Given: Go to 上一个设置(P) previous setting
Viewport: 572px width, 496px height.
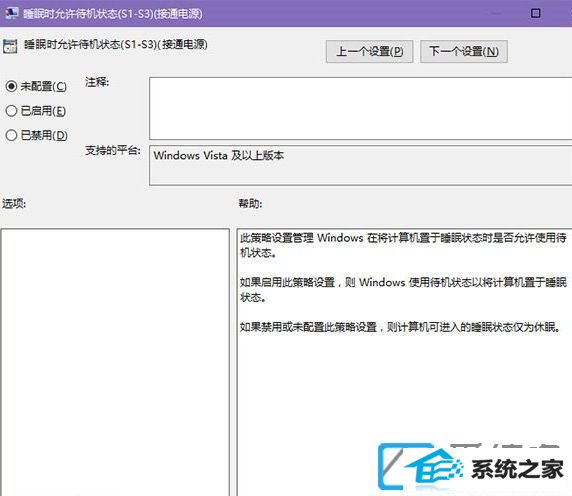Looking at the screenshot, I should pyautogui.click(x=370, y=51).
